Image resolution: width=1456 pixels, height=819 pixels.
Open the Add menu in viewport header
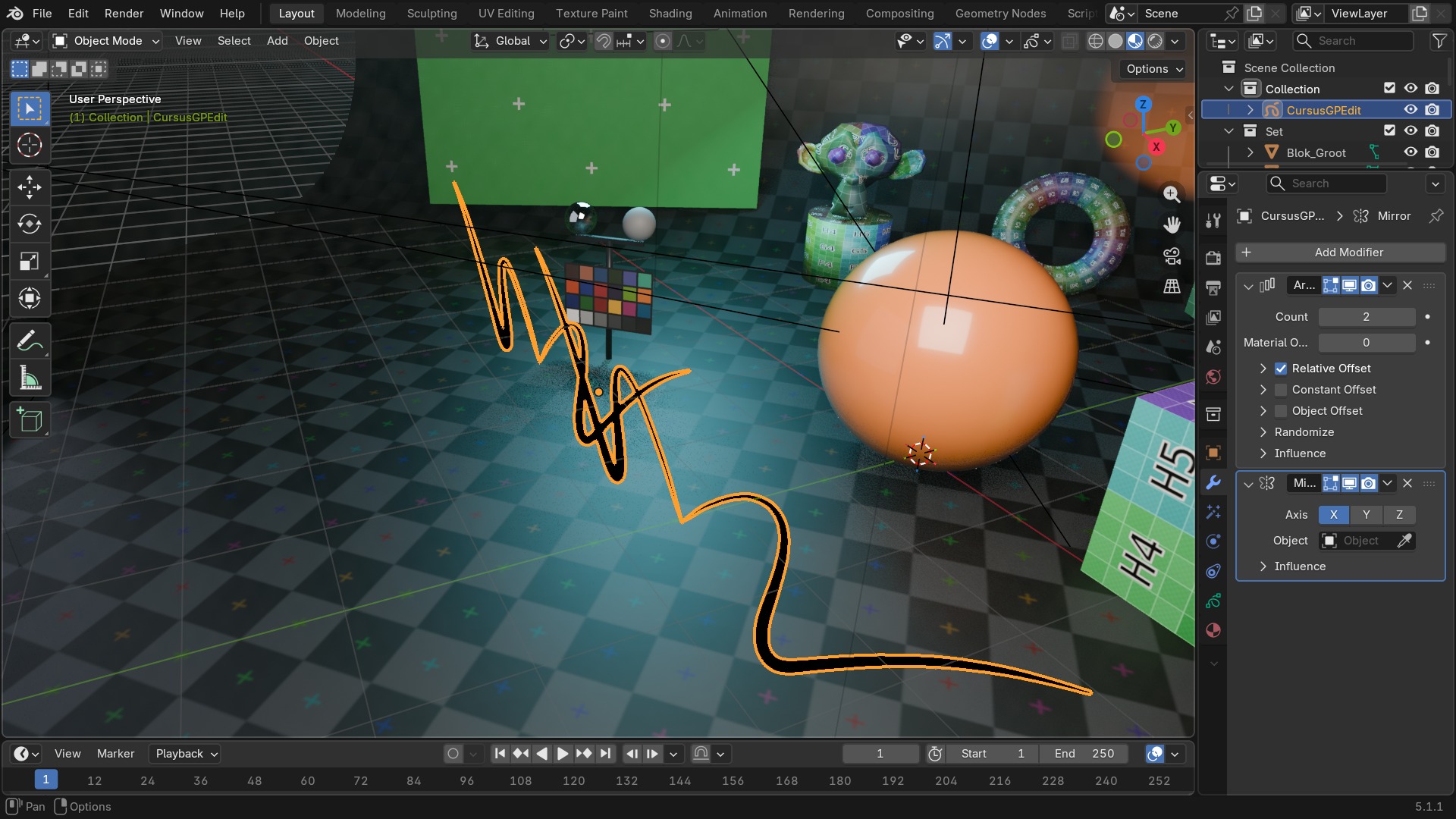(277, 41)
